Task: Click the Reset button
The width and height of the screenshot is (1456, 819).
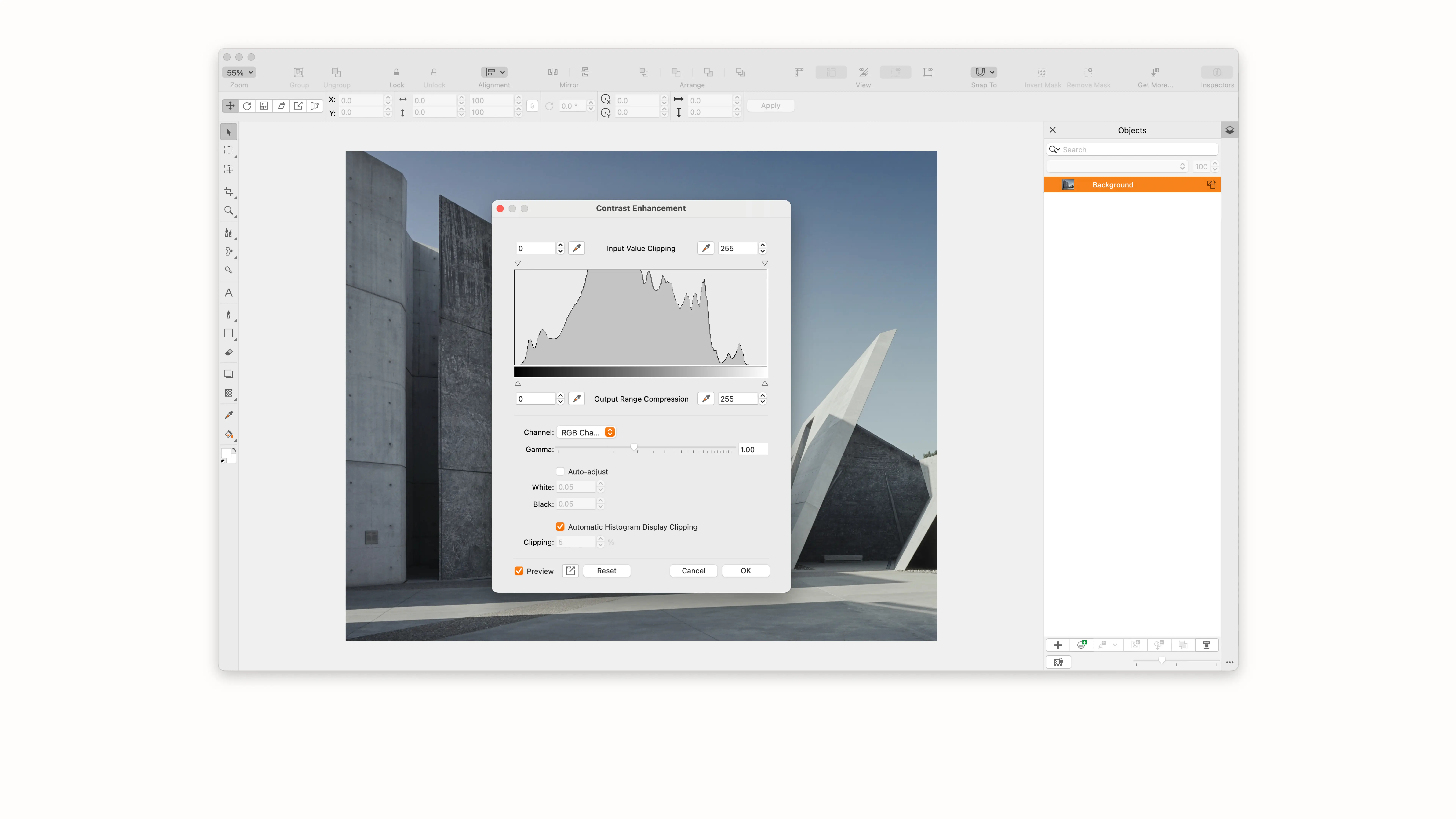Action: [x=606, y=571]
